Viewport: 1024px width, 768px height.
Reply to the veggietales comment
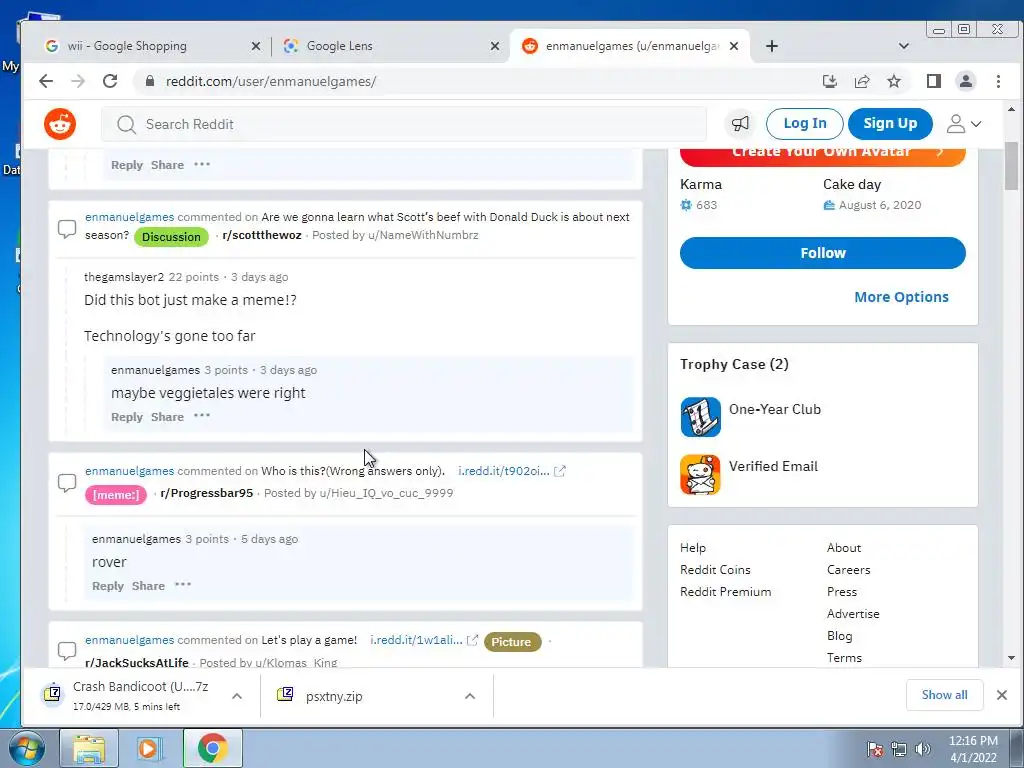tap(127, 417)
